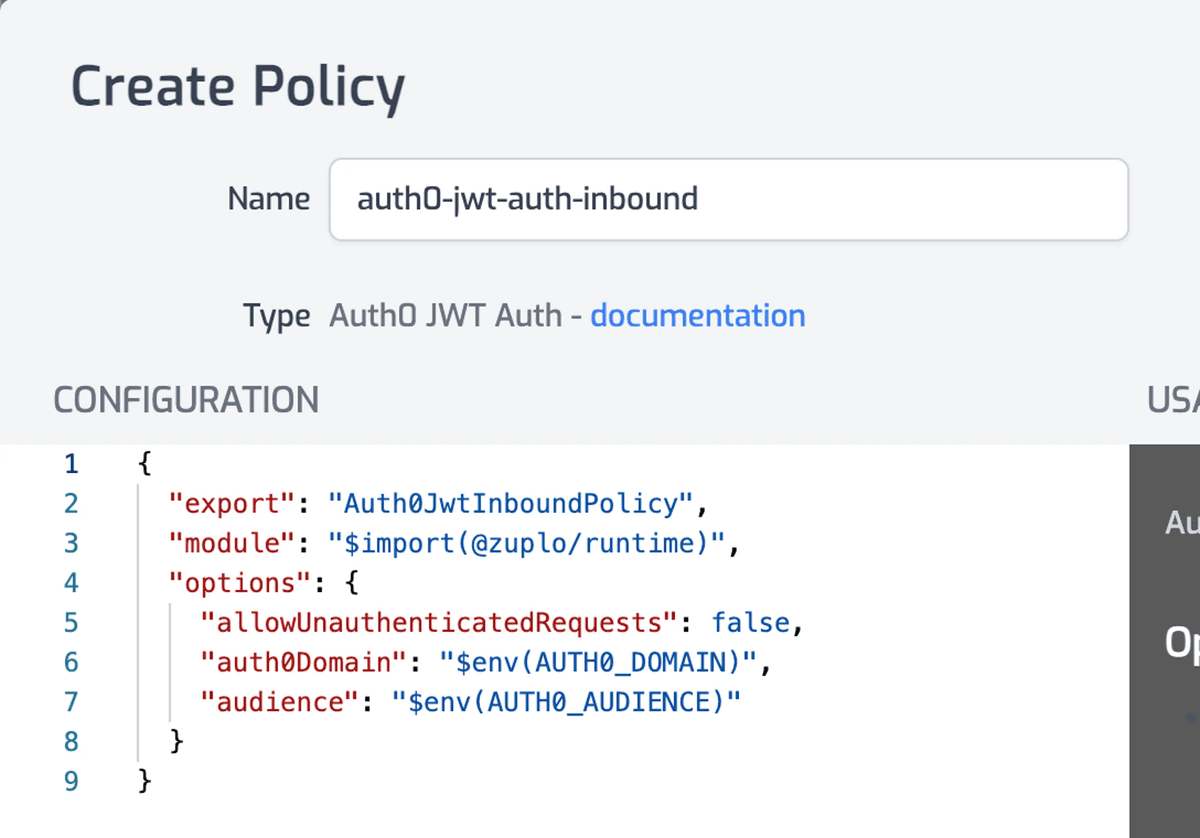Click the Create Policy heading
The width and height of the screenshot is (1200, 838).
(x=238, y=86)
